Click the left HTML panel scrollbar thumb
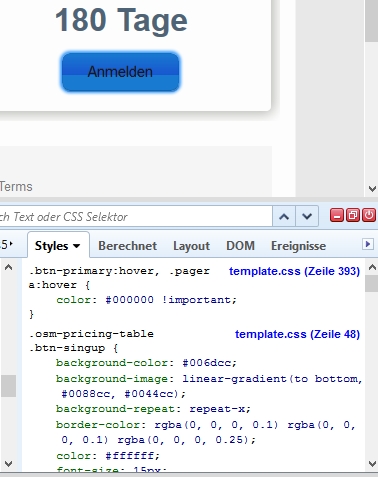This screenshot has height=477, width=378. point(9,386)
